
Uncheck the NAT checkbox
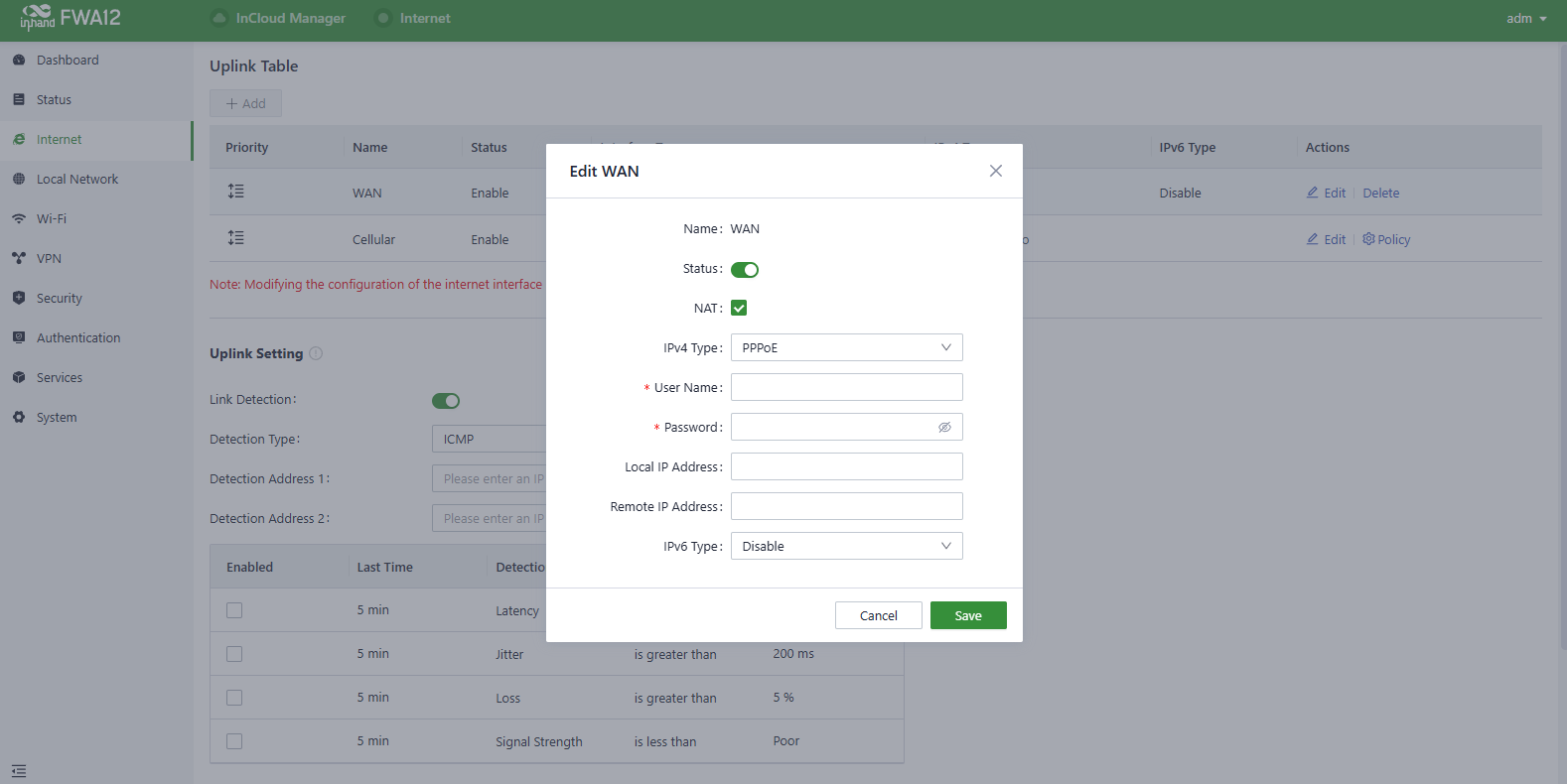pyautogui.click(x=739, y=308)
